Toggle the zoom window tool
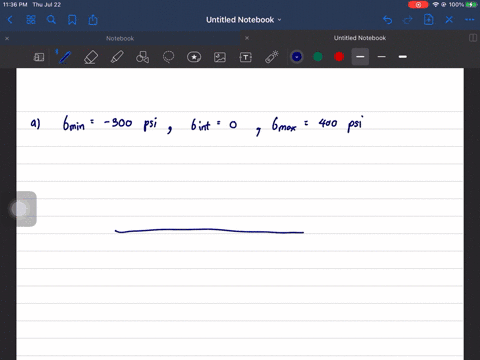This screenshot has height=360, width=480. [39, 57]
